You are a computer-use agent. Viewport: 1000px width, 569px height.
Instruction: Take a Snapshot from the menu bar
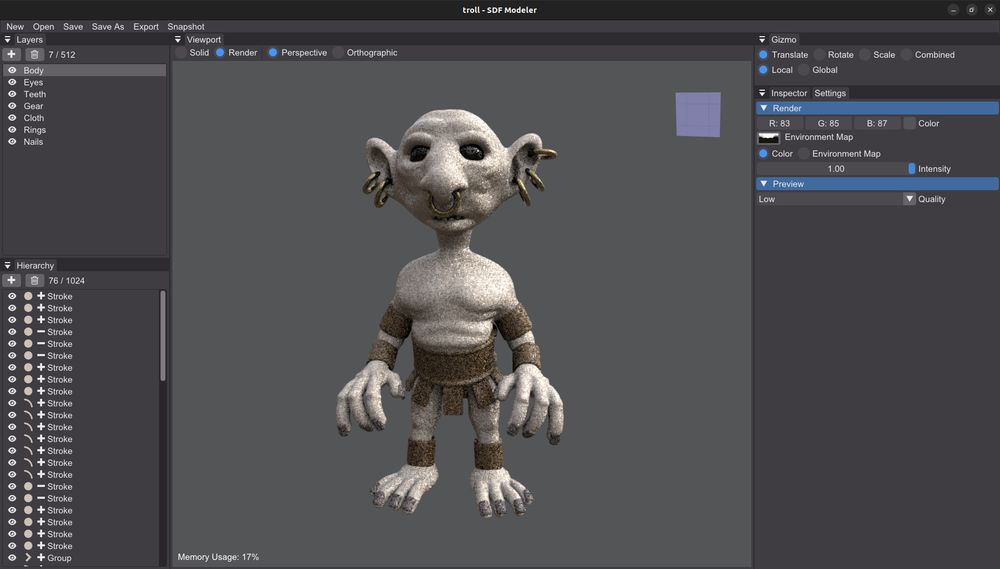[x=186, y=27]
